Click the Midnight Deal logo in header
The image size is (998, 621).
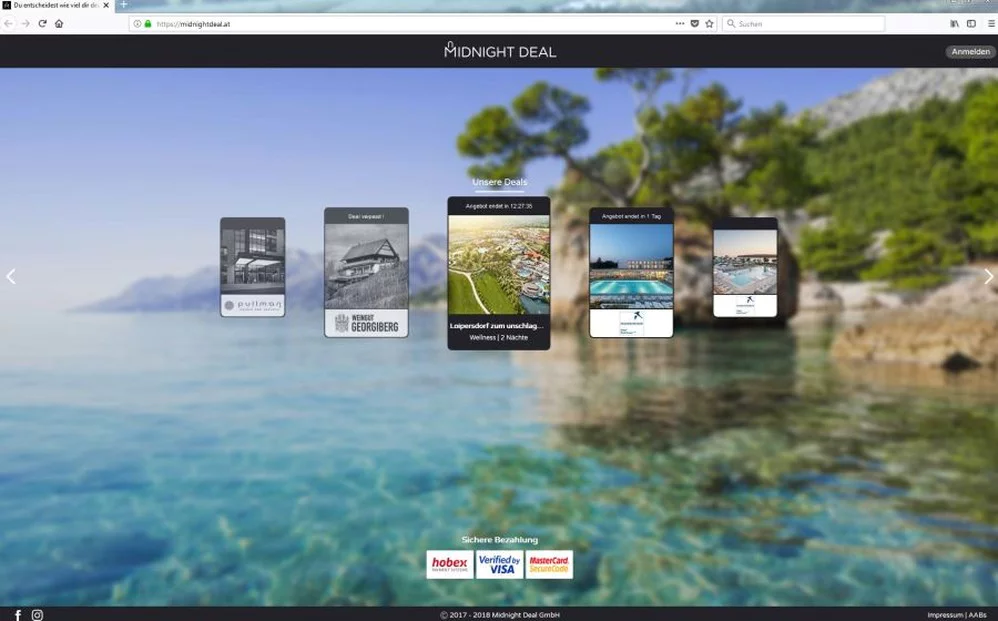499,51
